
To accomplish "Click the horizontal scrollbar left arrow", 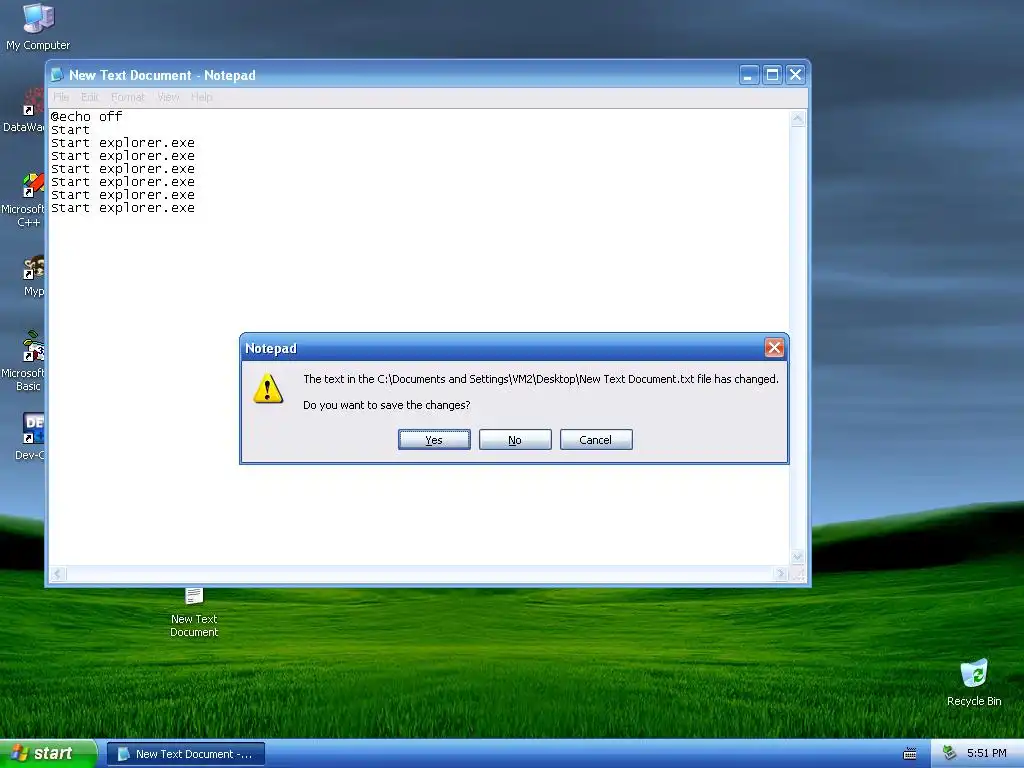I will pyautogui.click(x=57, y=574).
